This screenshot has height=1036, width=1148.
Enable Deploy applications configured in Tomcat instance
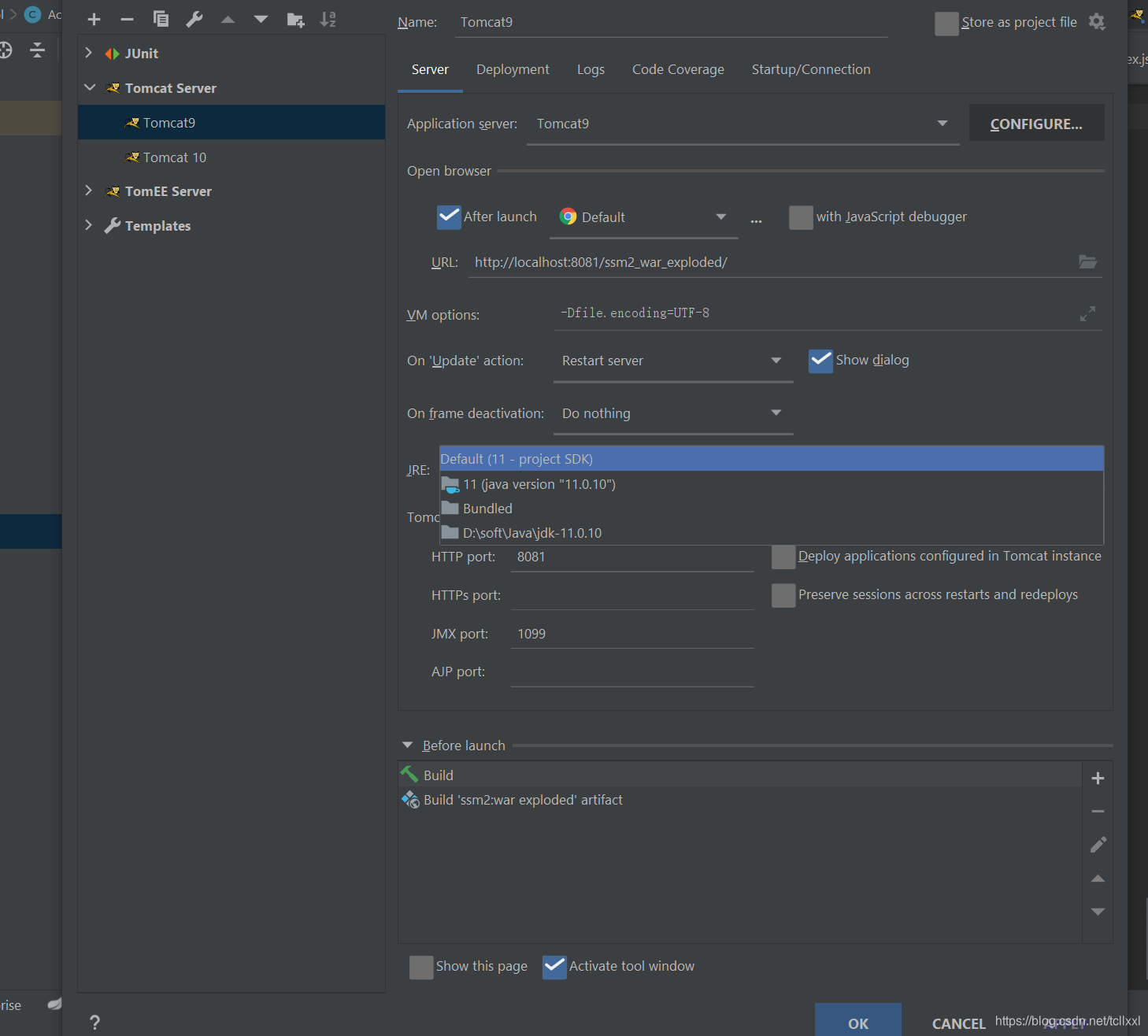tap(783, 557)
